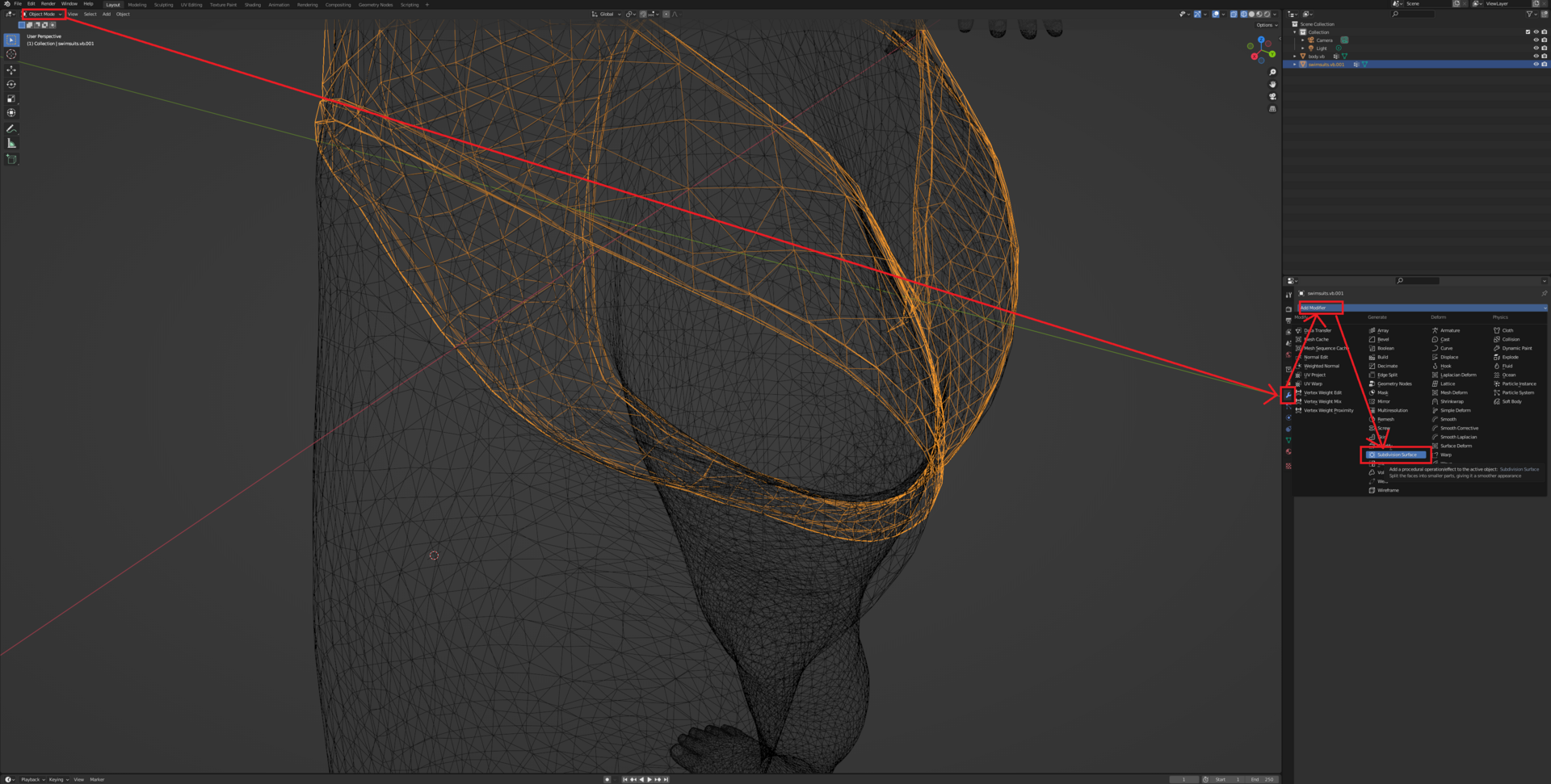Select the Move tool
The width and height of the screenshot is (1551, 784).
pyautogui.click(x=11, y=70)
